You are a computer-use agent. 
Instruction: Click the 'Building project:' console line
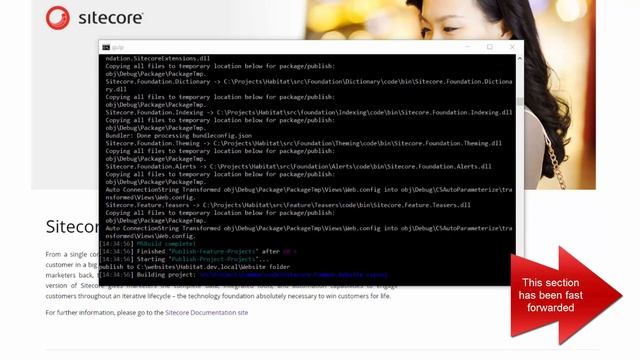[x=243, y=275]
